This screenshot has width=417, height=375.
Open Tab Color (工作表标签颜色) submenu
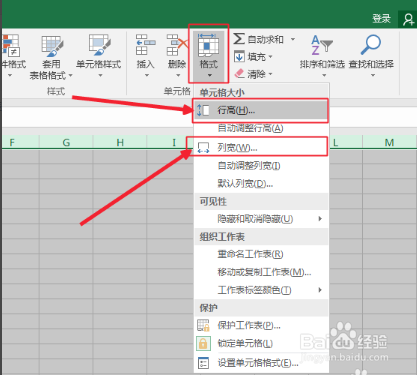[261, 290]
